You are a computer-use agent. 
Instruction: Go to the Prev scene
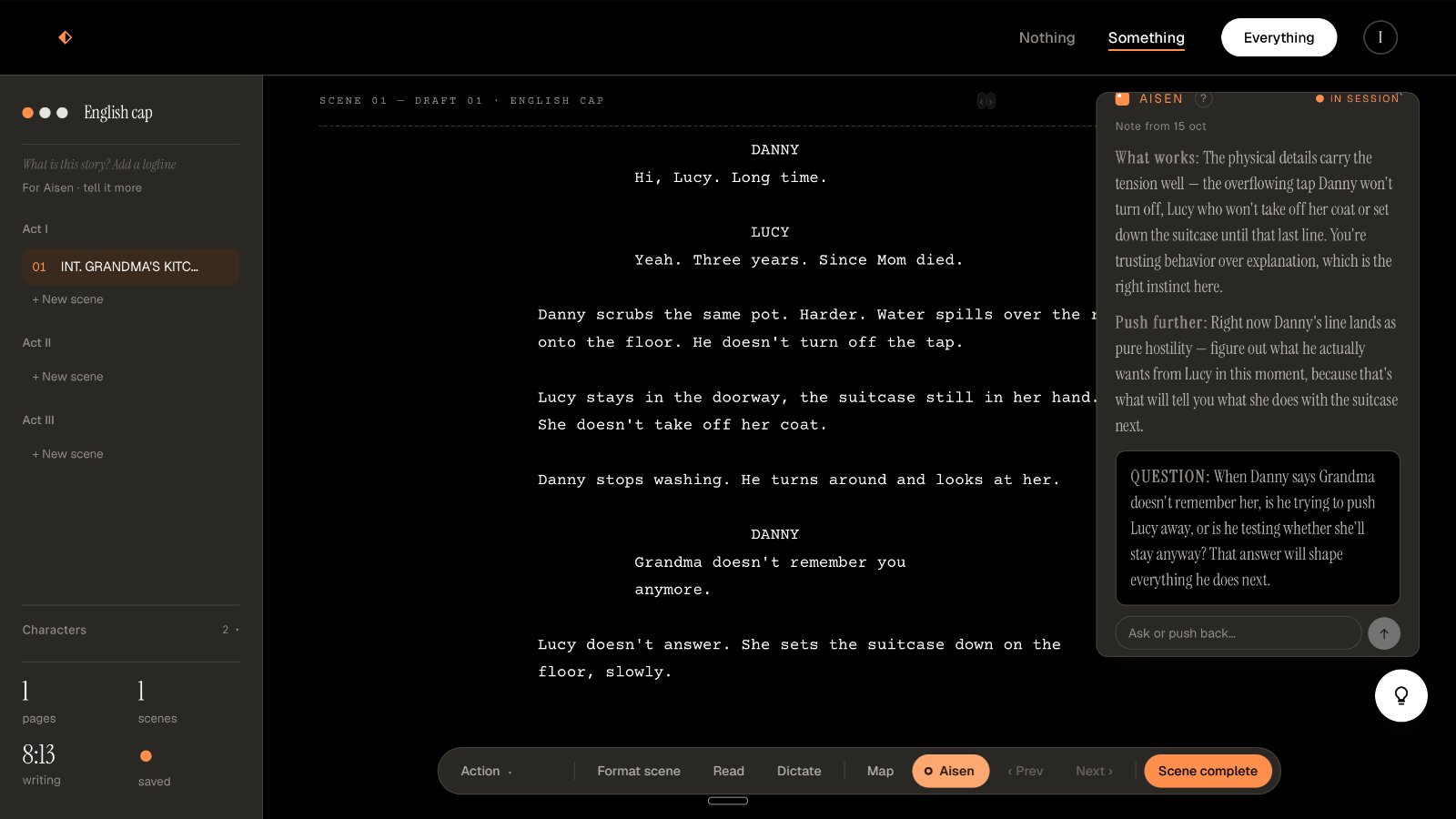(x=1026, y=771)
